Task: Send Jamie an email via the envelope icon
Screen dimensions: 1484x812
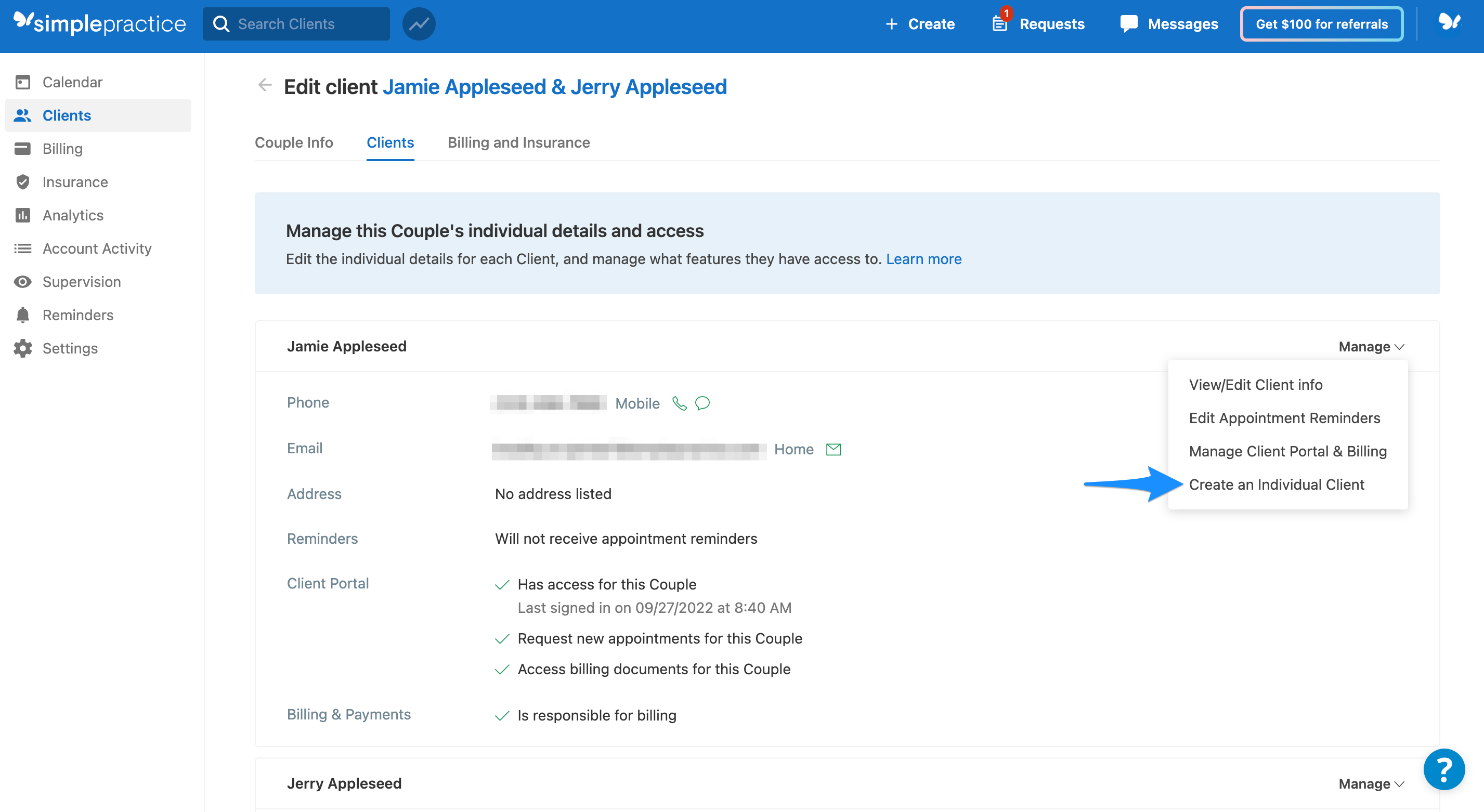Action: 834,449
